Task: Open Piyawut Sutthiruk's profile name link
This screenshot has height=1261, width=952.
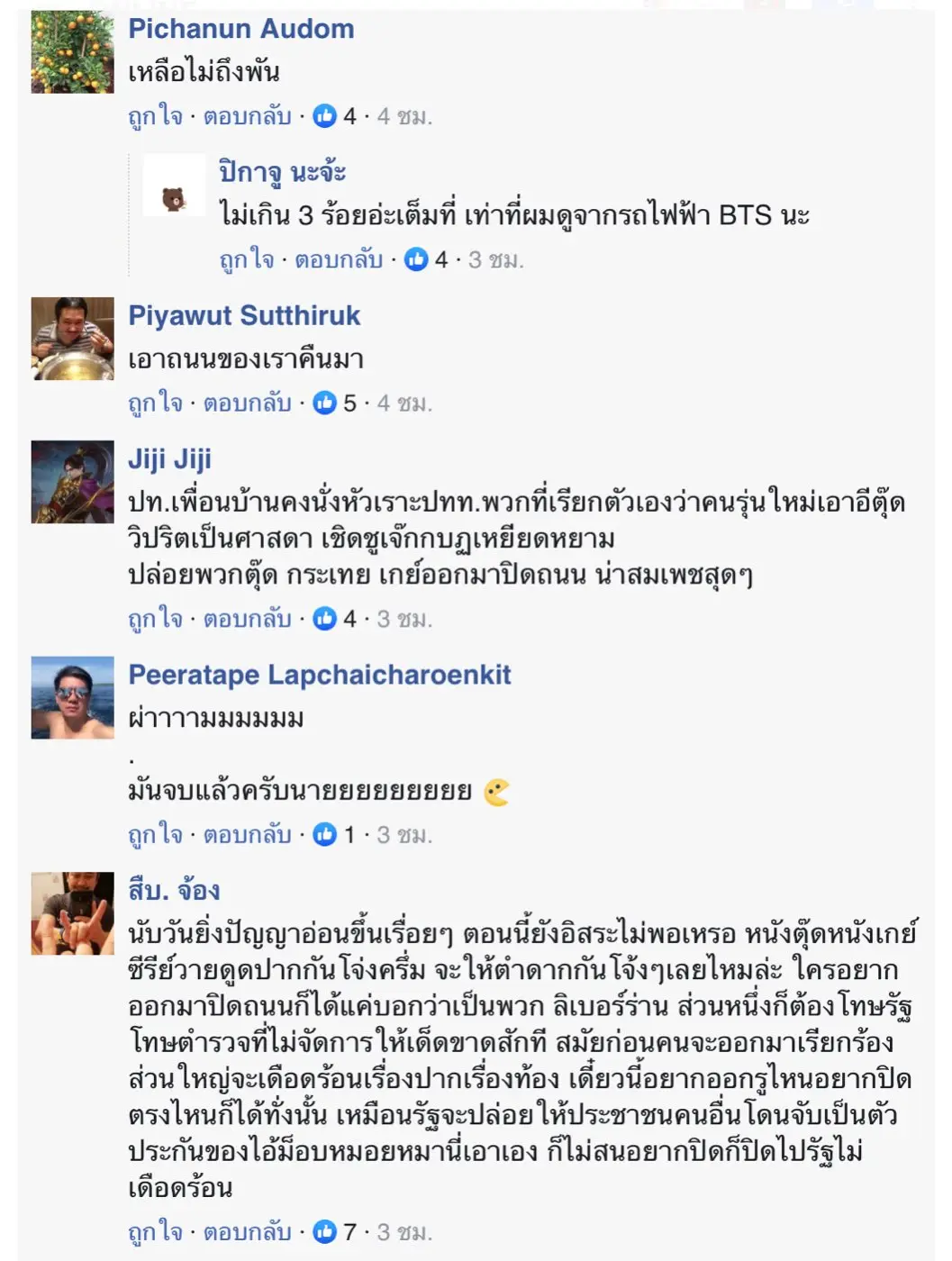Action: click(244, 315)
